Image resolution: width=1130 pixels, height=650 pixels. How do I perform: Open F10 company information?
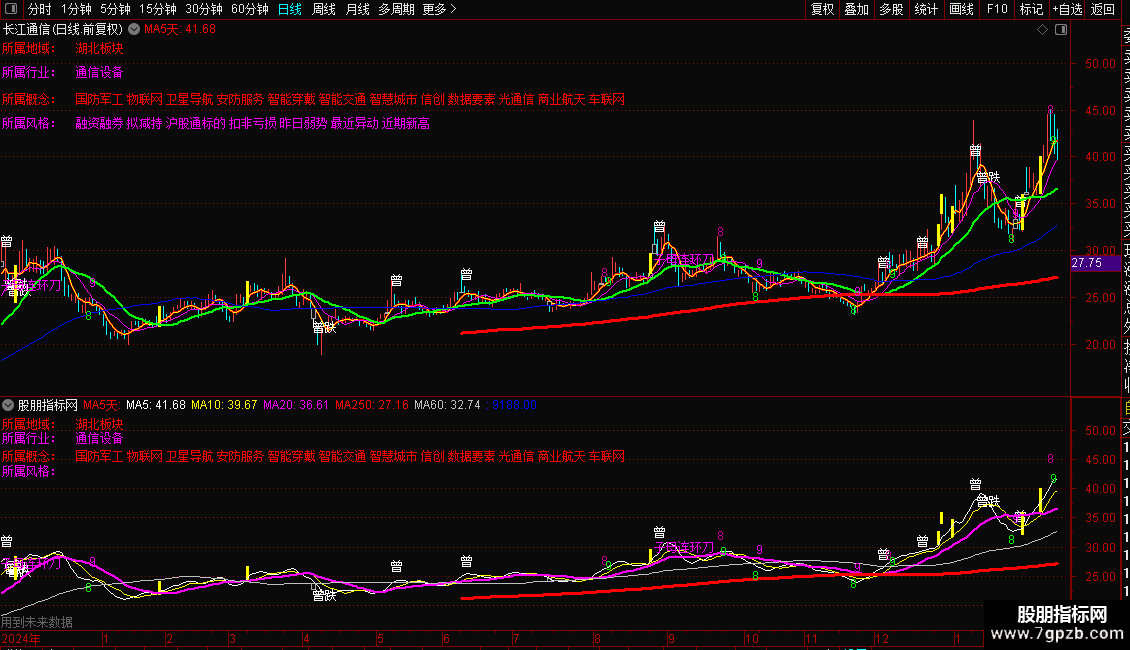tap(997, 9)
